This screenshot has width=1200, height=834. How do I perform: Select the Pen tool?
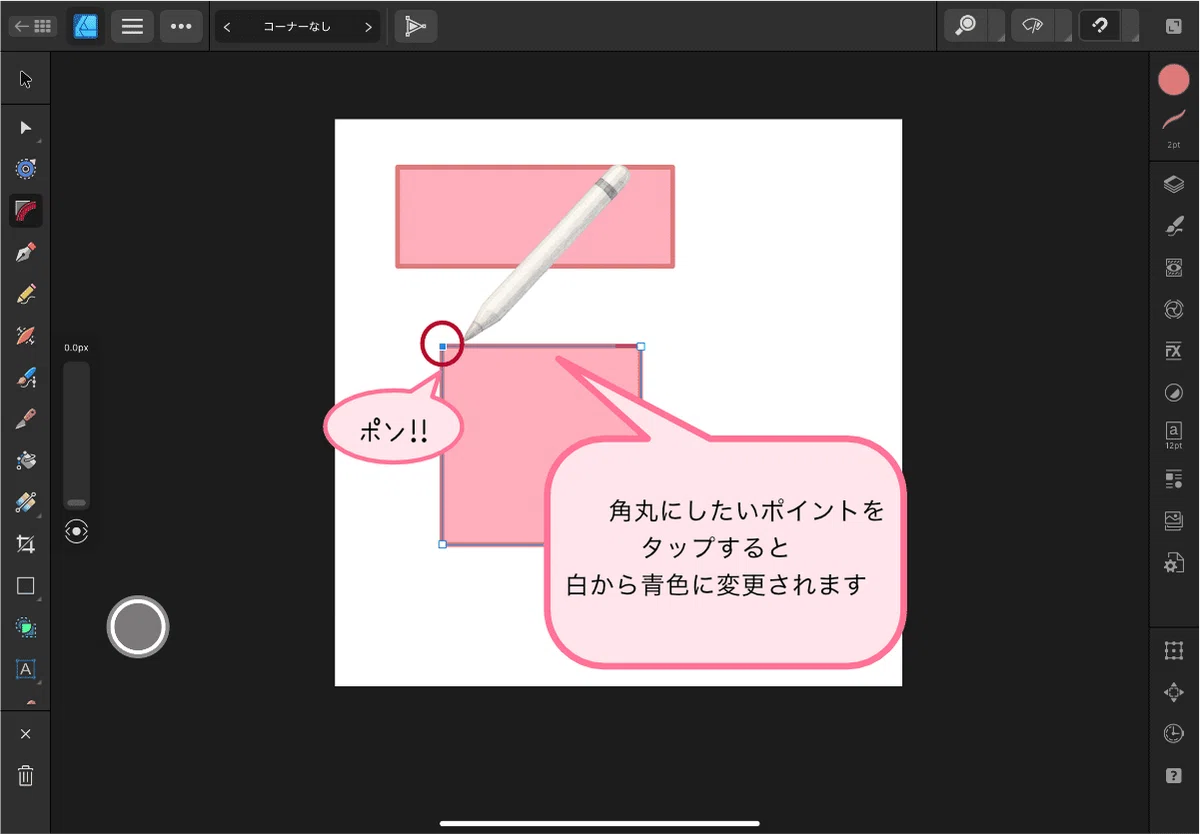[x=26, y=252]
